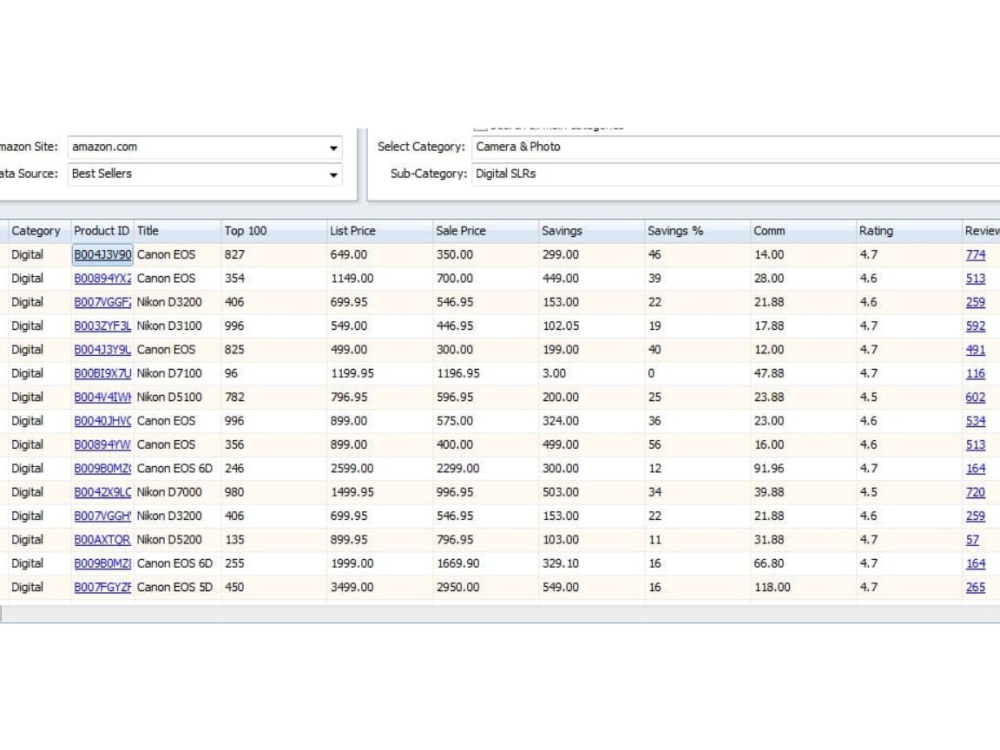
Task: Open the 602 reviews link
Action: tap(975, 397)
